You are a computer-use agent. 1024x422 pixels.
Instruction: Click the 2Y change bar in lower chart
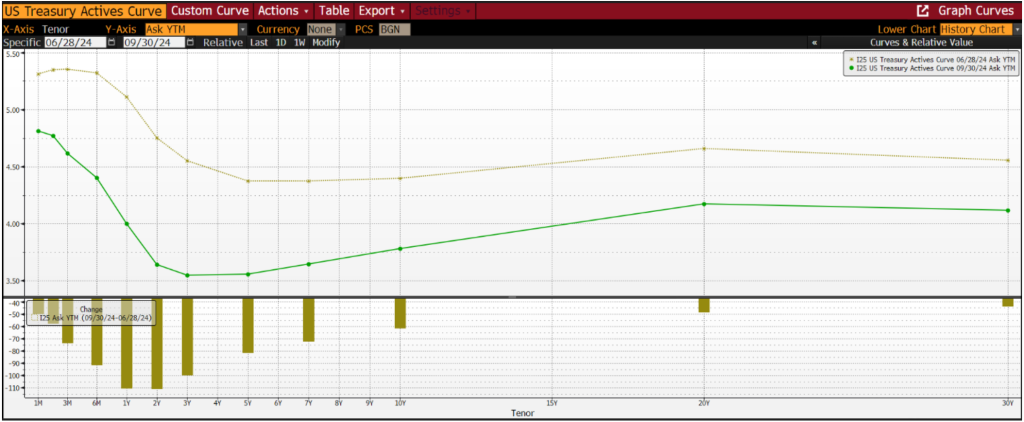coord(157,344)
